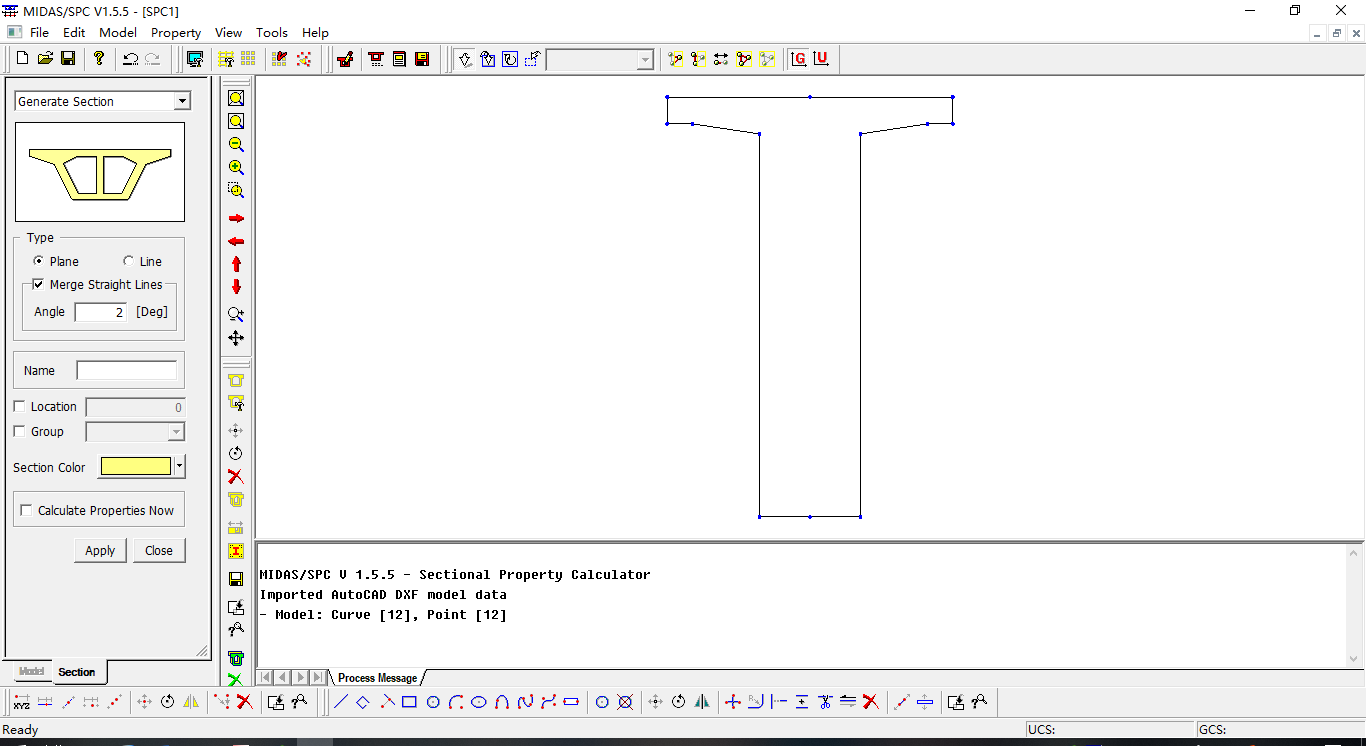Click the zoom out magnifier icon
The height and width of the screenshot is (746, 1366).
tap(236, 145)
